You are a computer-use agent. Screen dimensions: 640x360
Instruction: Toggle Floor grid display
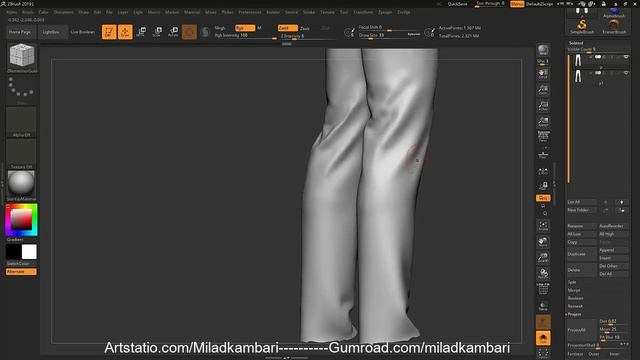pyautogui.click(x=543, y=155)
